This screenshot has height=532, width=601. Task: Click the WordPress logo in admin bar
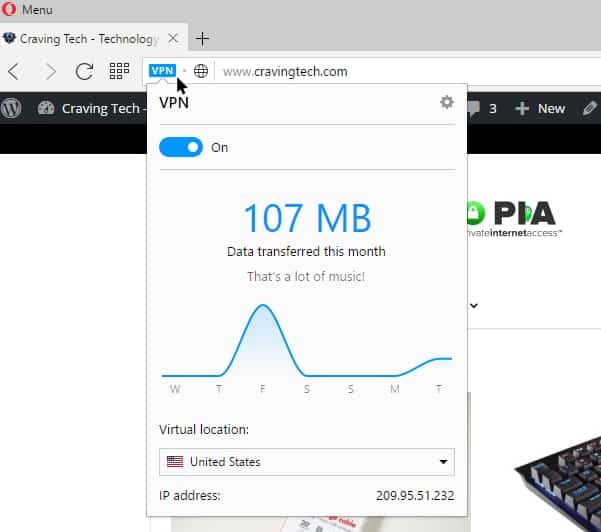[x=11, y=108]
